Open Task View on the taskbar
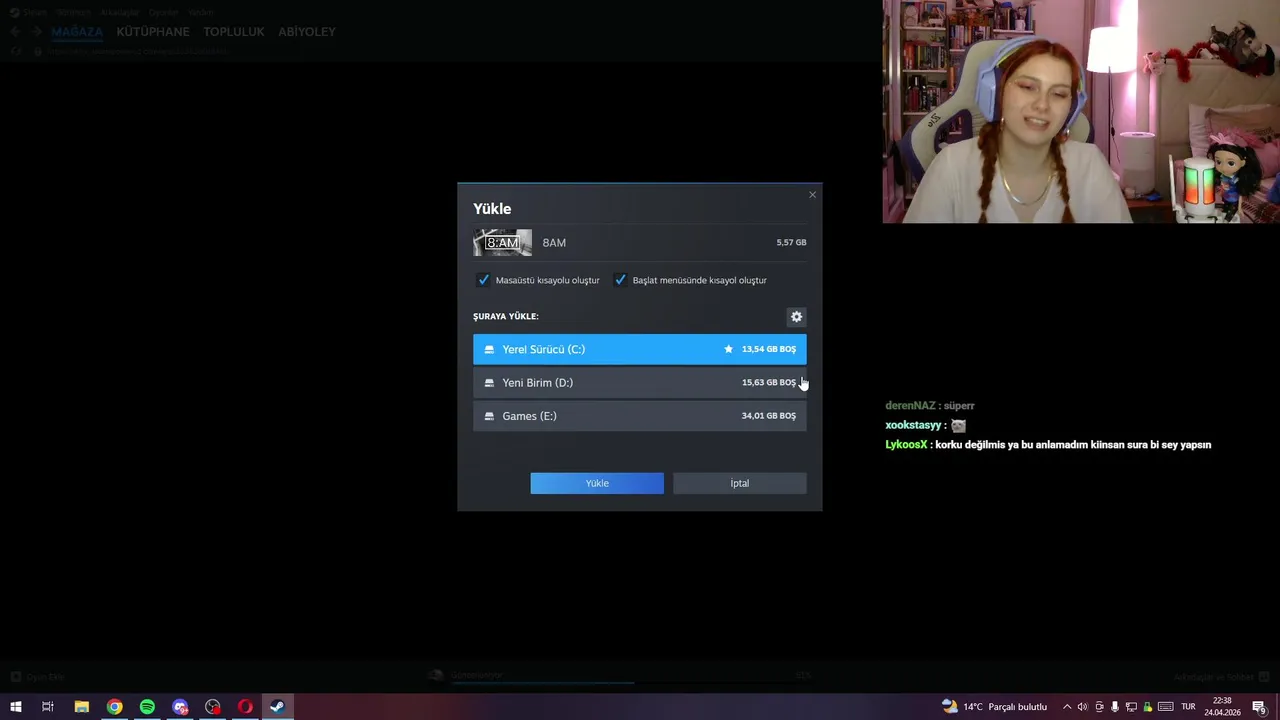This screenshot has height=720, width=1280. click(48, 707)
